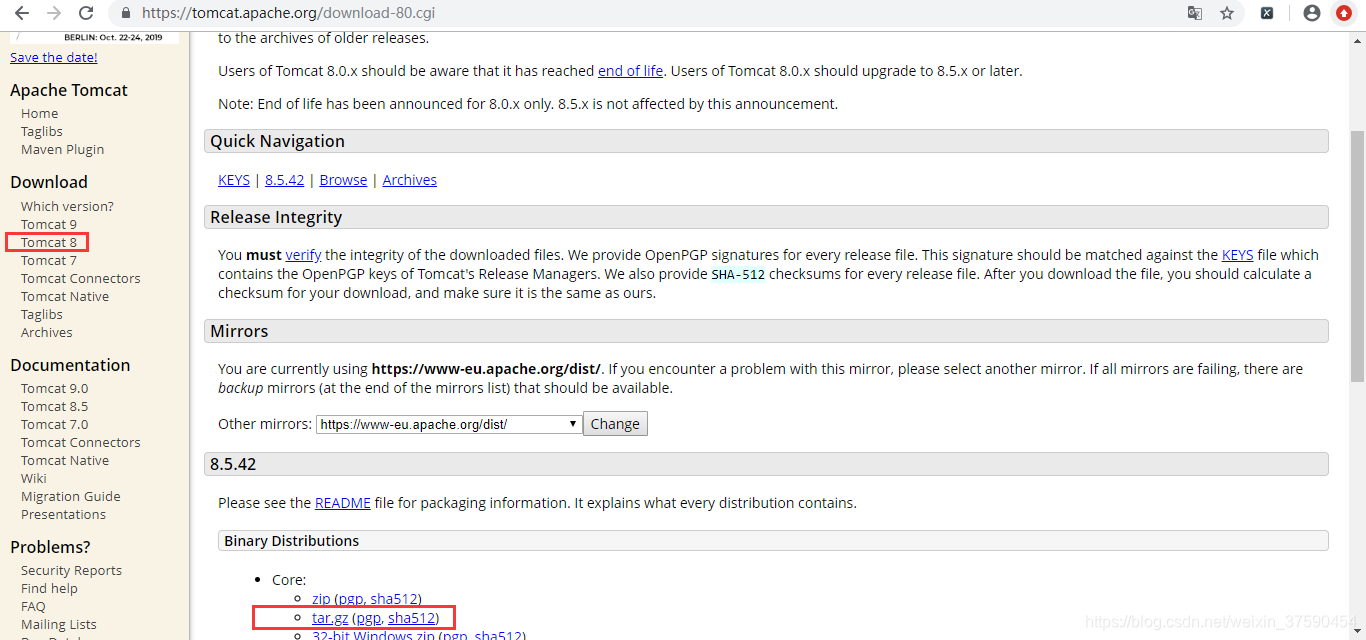The height and width of the screenshot is (640, 1366).
Task: Open the Other mirrors dropdown
Action: 449,424
